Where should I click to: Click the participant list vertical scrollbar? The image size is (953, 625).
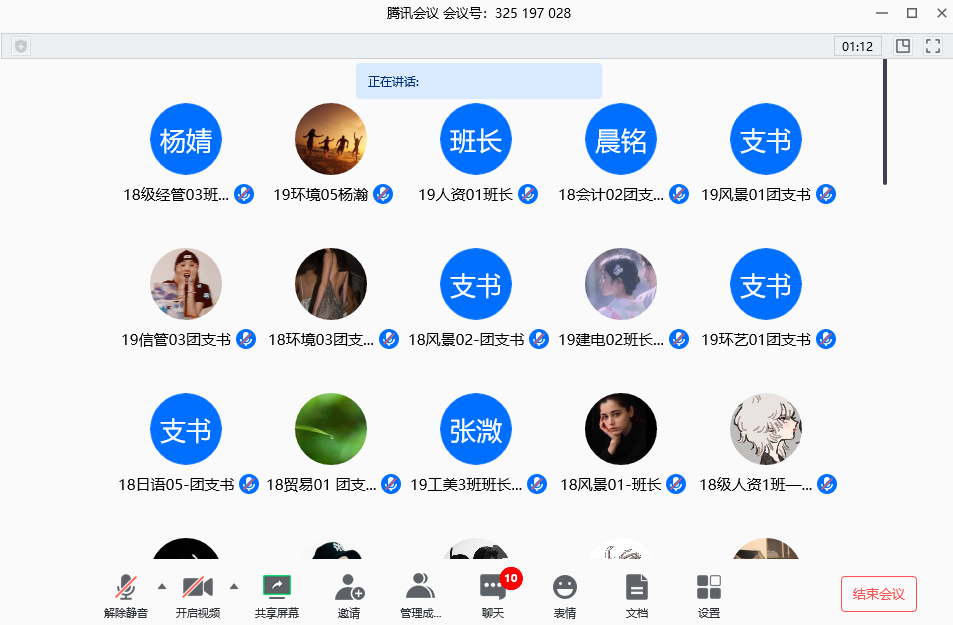pos(885,122)
